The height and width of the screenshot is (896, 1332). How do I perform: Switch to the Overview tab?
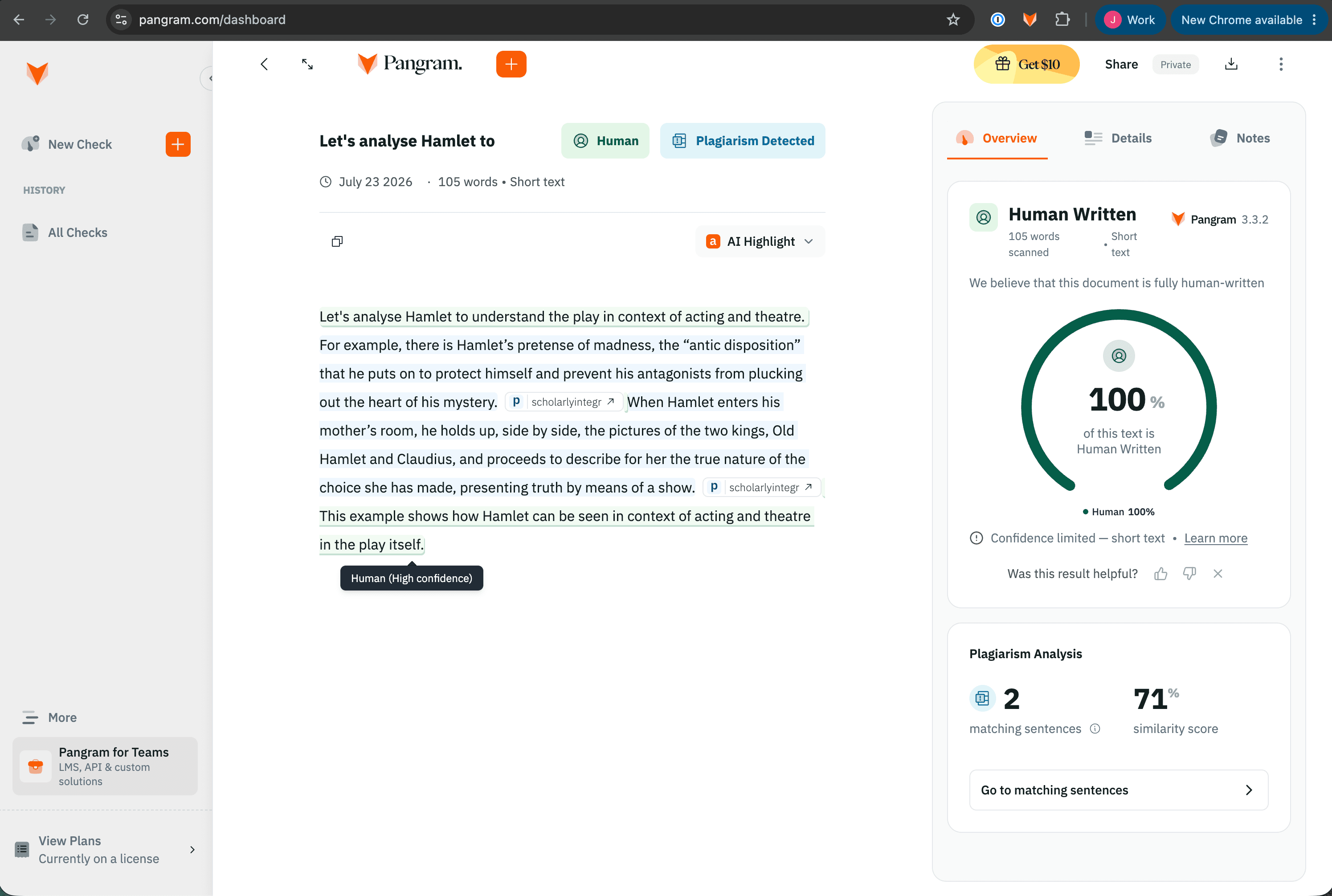(997, 138)
